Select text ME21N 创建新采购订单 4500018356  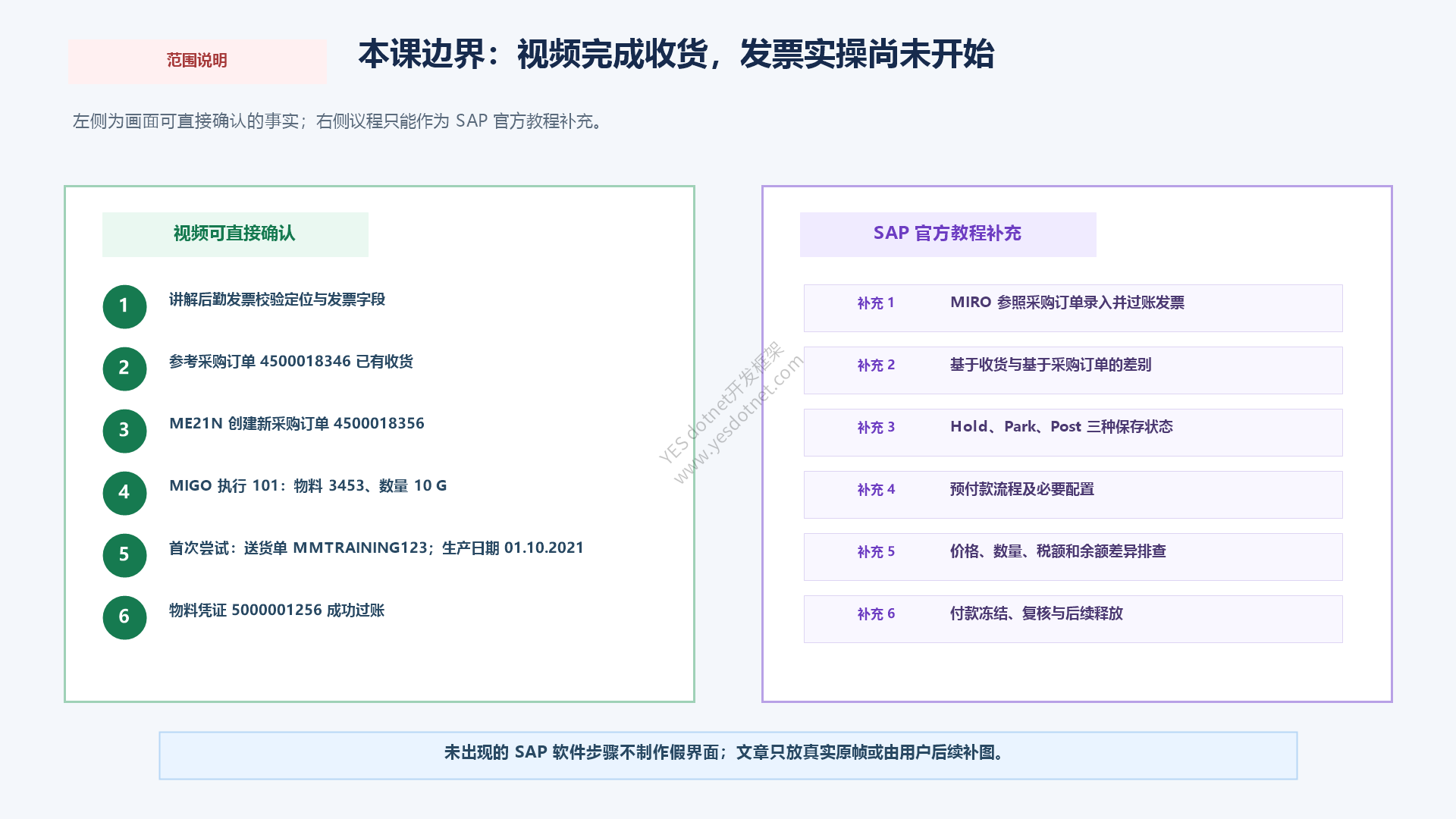coord(297,424)
